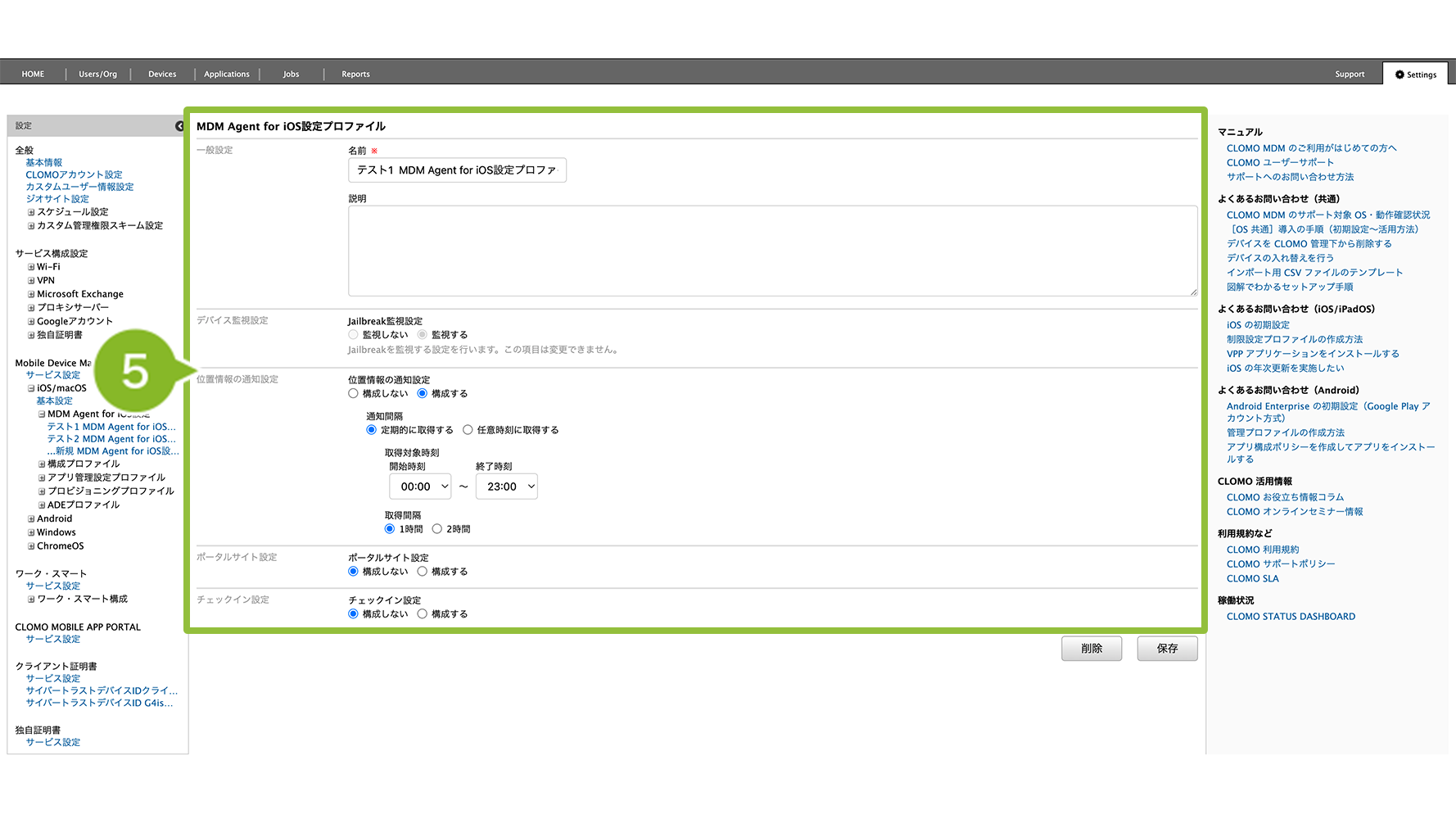Click the plus icon beside Wi-Fi
The image size is (1456, 819).
[31, 267]
